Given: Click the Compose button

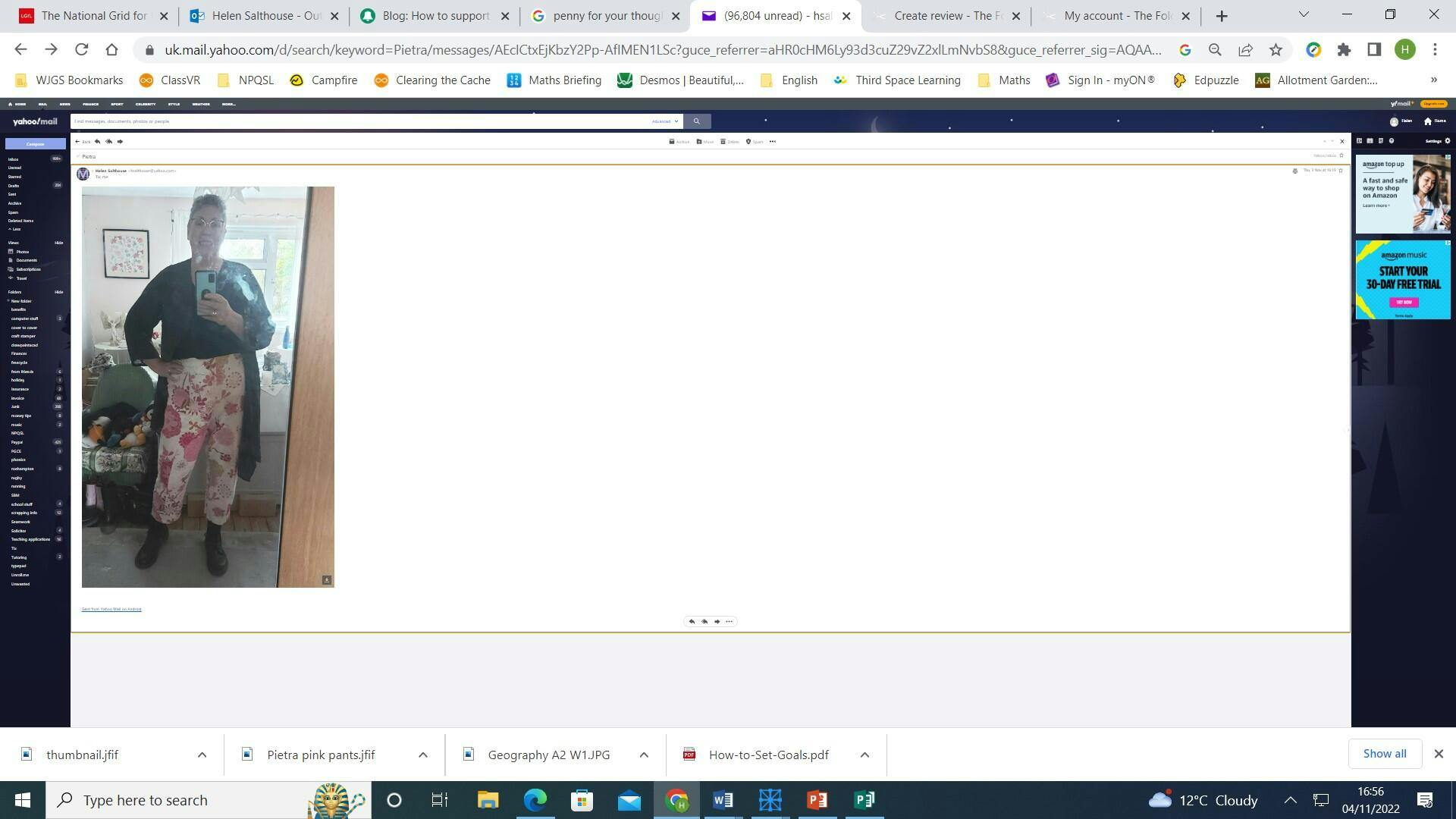Looking at the screenshot, I should [35, 144].
